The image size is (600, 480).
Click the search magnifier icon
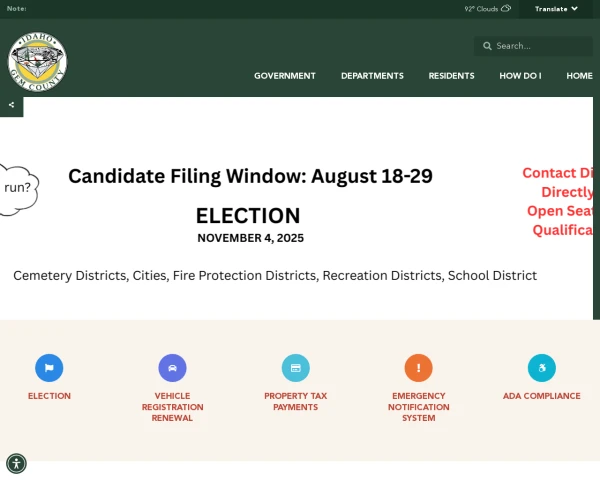tap(487, 46)
